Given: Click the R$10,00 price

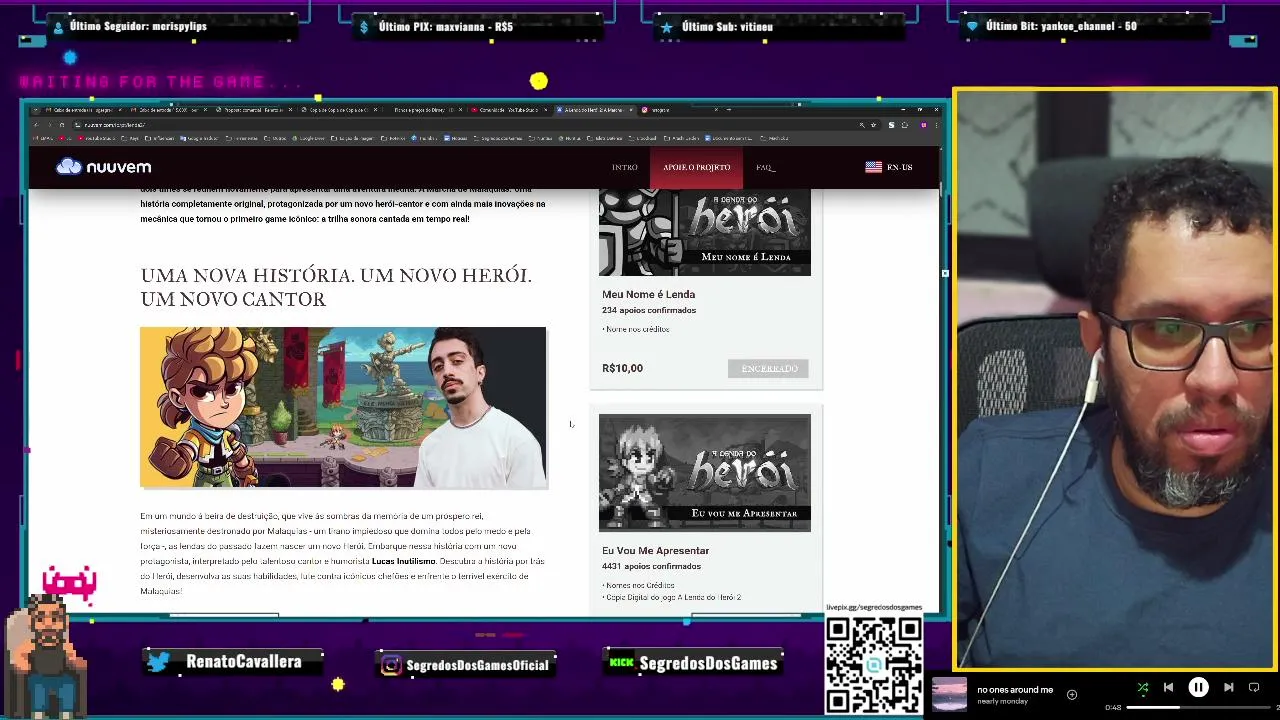Looking at the screenshot, I should click(622, 368).
